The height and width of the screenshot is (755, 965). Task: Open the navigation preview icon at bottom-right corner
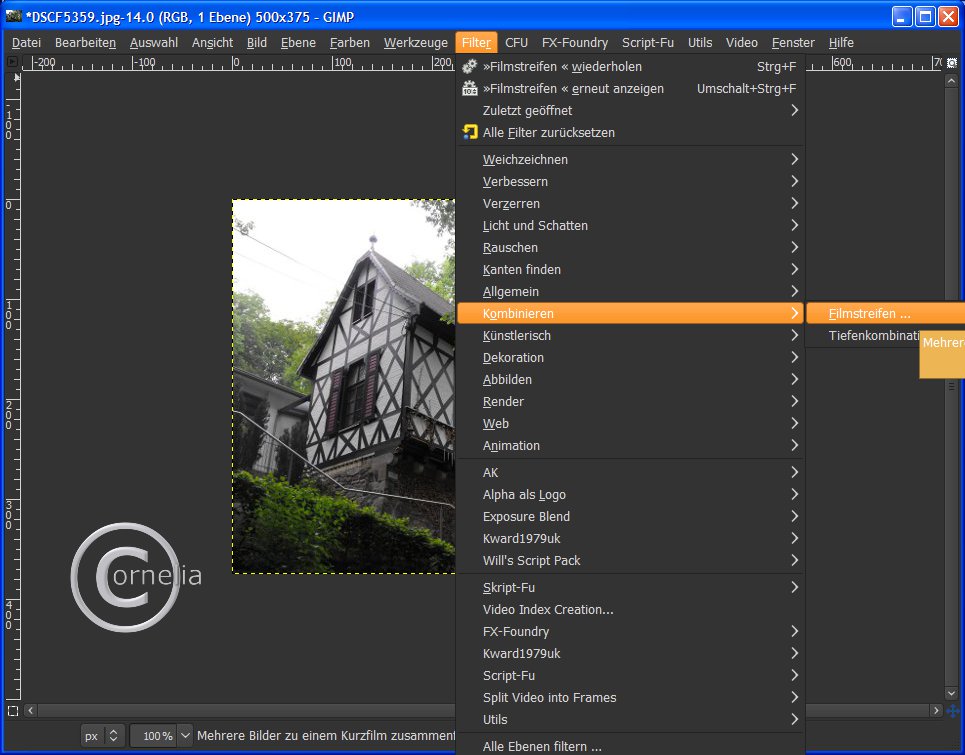click(x=952, y=711)
